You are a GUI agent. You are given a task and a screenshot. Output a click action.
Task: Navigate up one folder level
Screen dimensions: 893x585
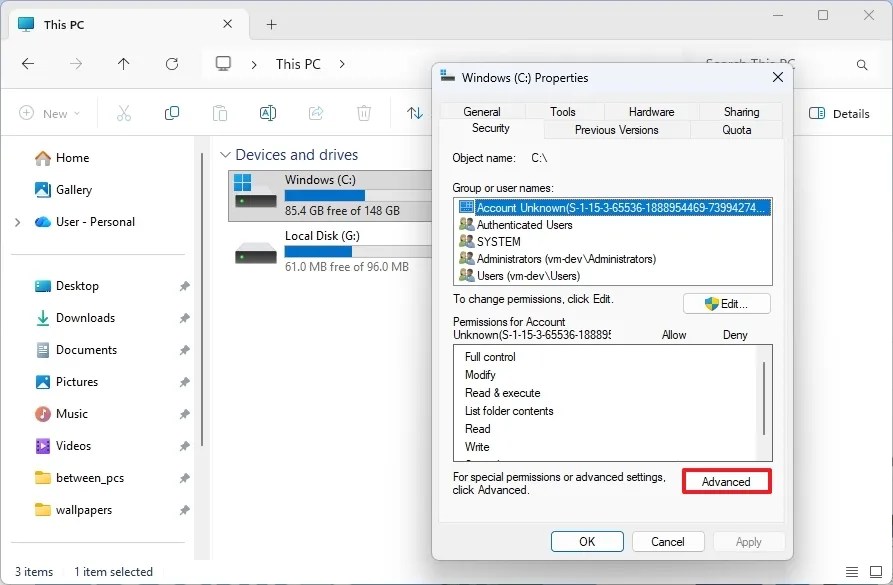(x=122, y=63)
